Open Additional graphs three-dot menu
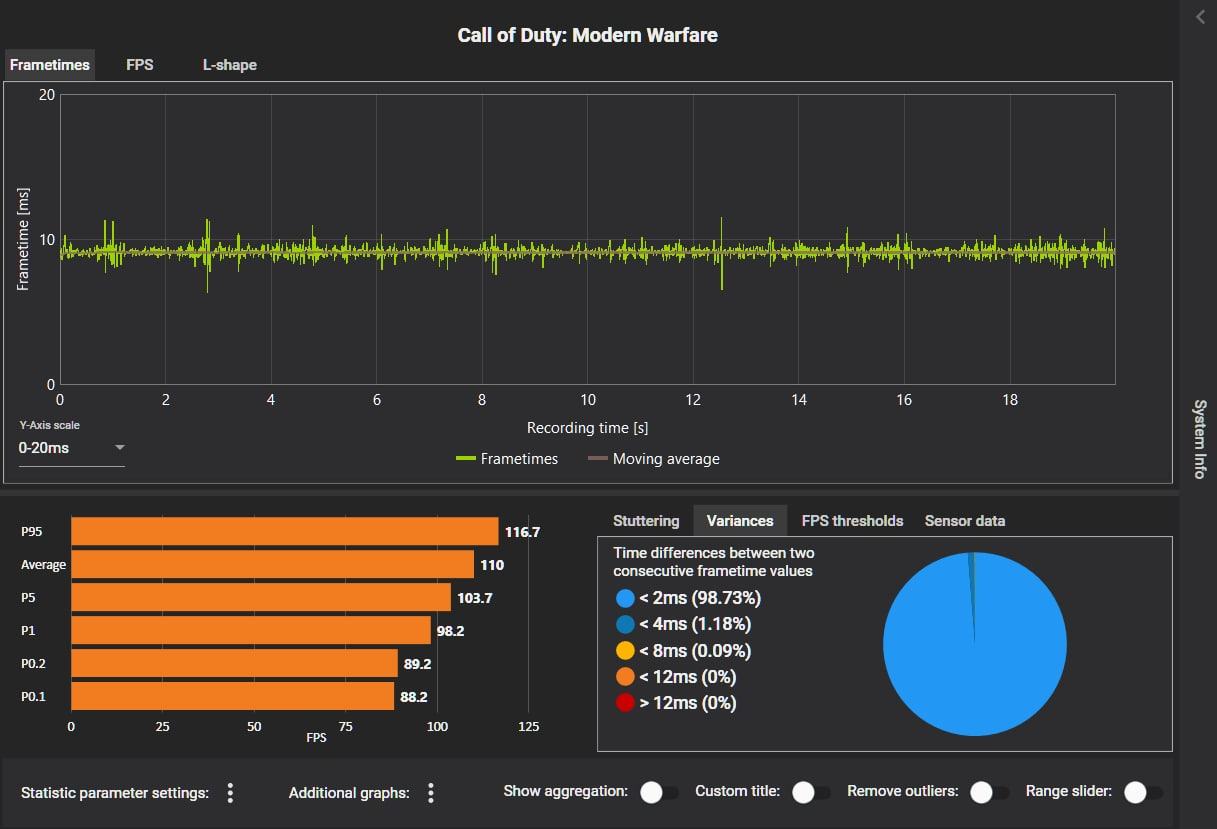The width and height of the screenshot is (1217, 829). click(x=431, y=793)
